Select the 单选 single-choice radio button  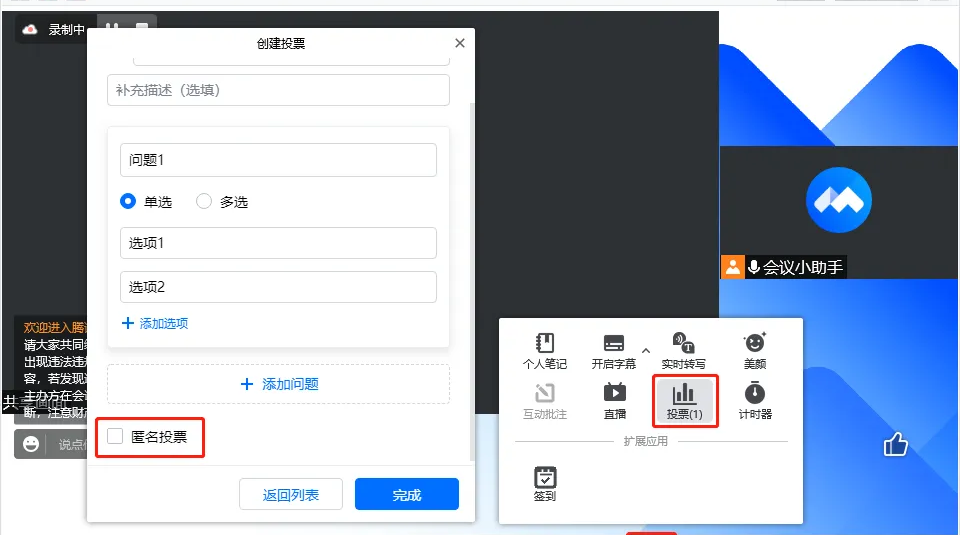pos(128,201)
